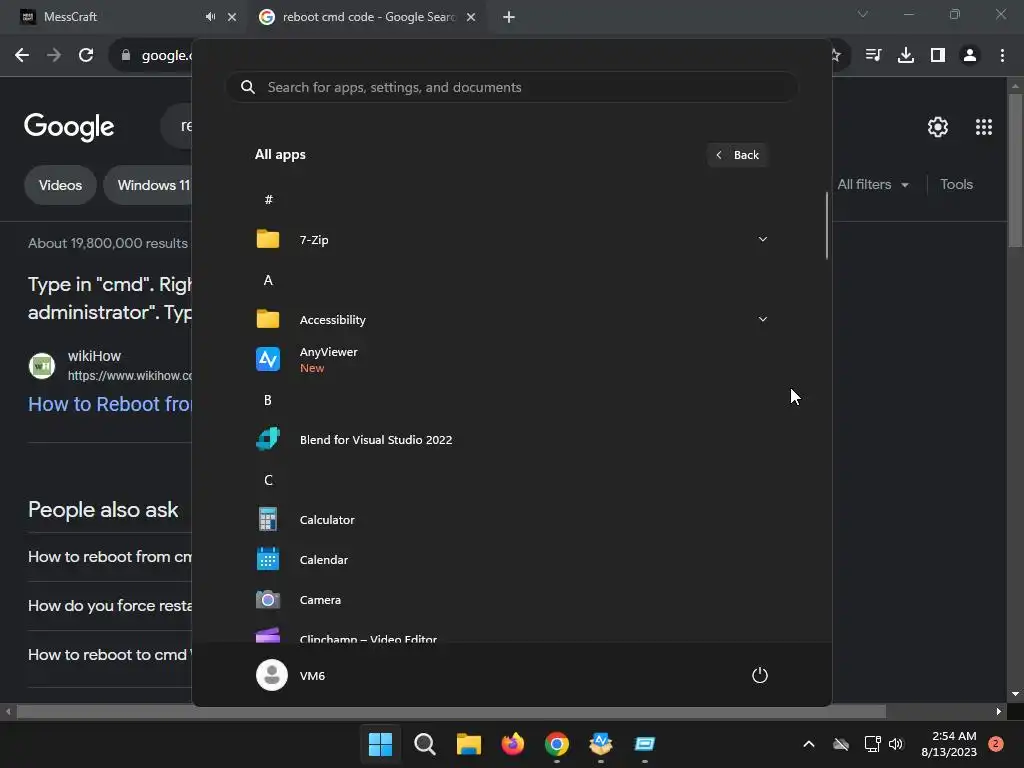Go forward in Chrome
Screen dimensions: 1024x768
[x=54, y=56]
